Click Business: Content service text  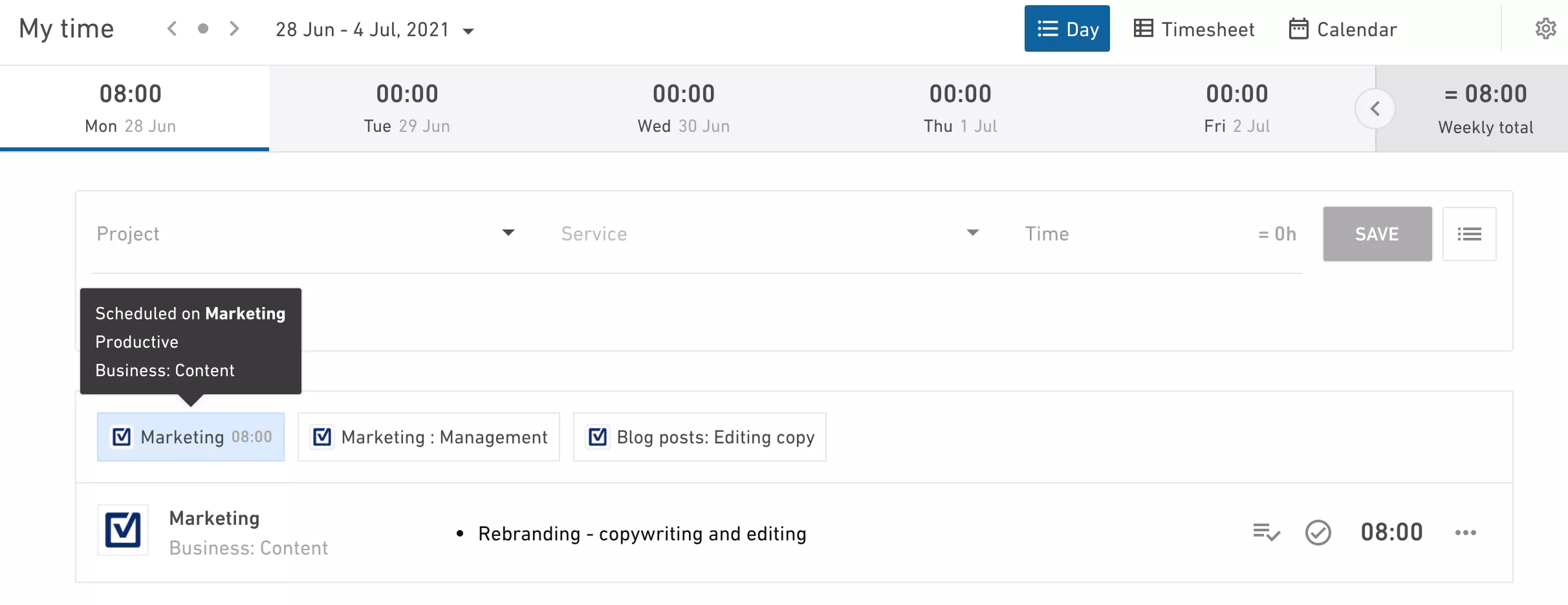(x=248, y=548)
